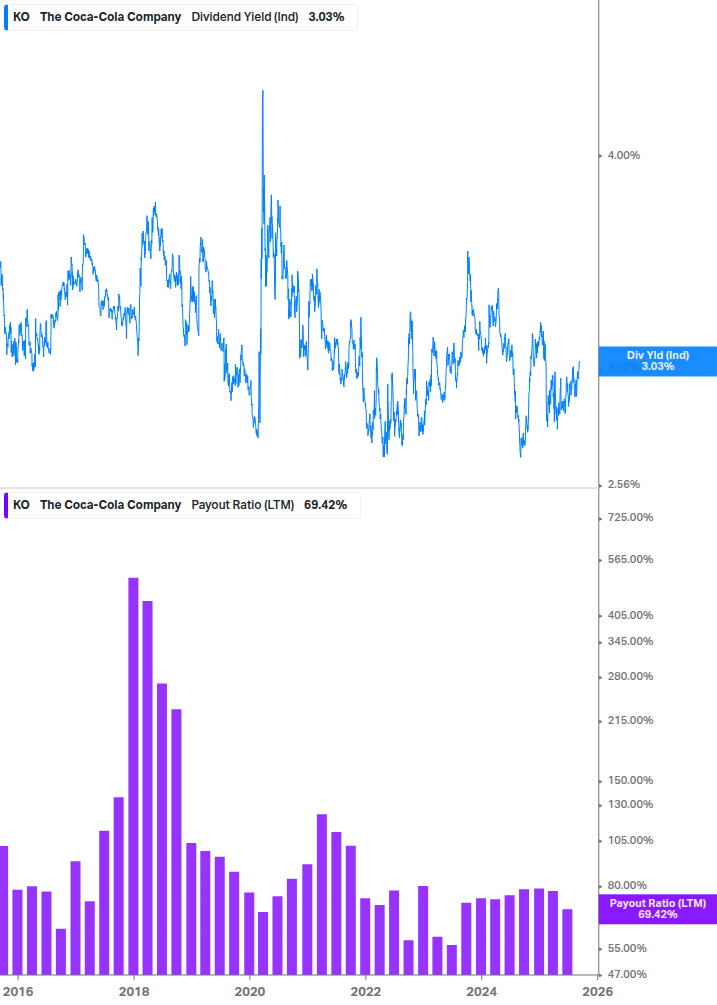Screen dimensions: 717x1005
Task: Click the 69.42% value in Payout Ratio legend
Action: pos(326,505)
